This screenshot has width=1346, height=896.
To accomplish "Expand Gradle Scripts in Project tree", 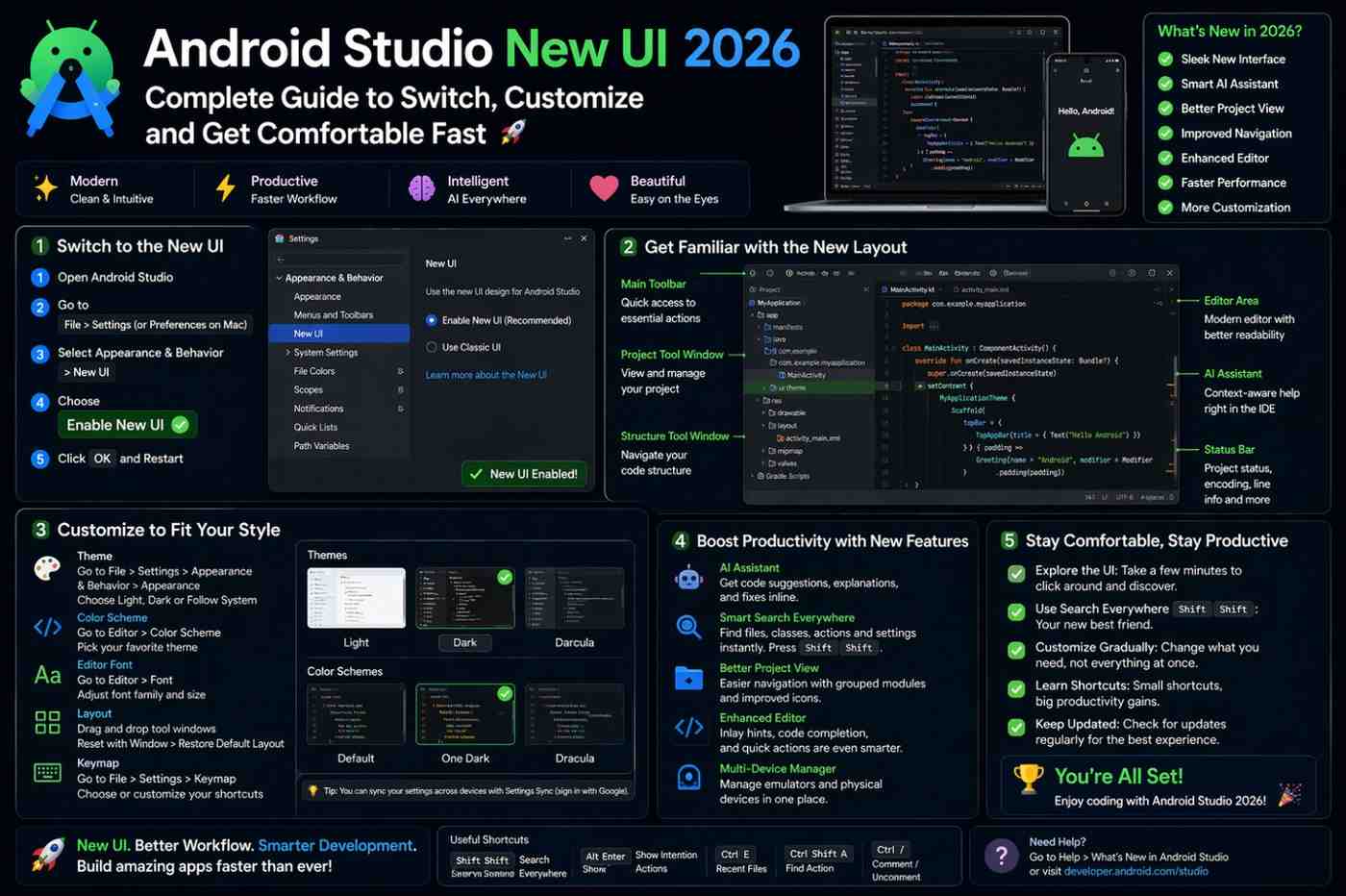I will pyautogui.click(x=752, y=476).
